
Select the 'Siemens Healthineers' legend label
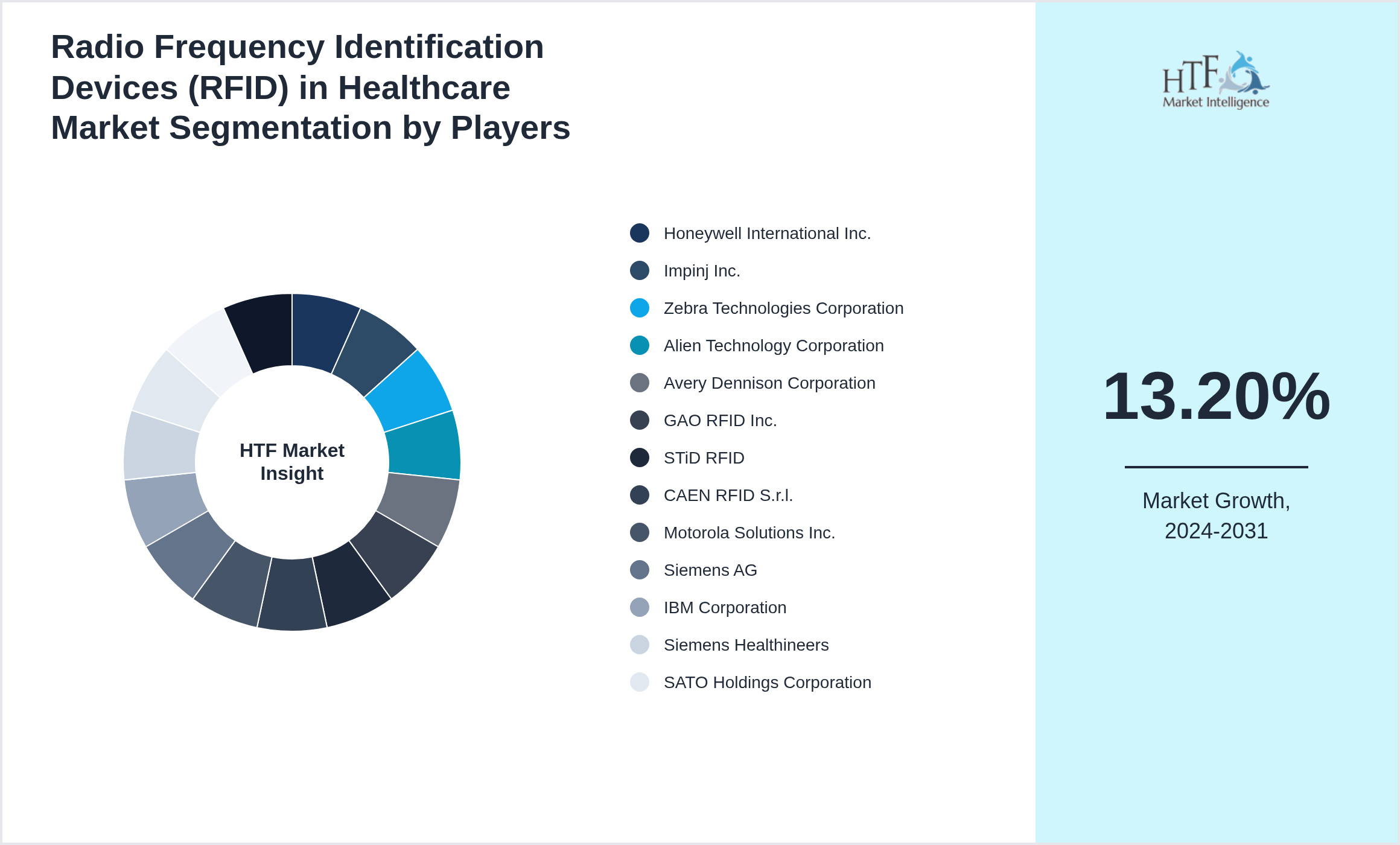tap(746, 645)
